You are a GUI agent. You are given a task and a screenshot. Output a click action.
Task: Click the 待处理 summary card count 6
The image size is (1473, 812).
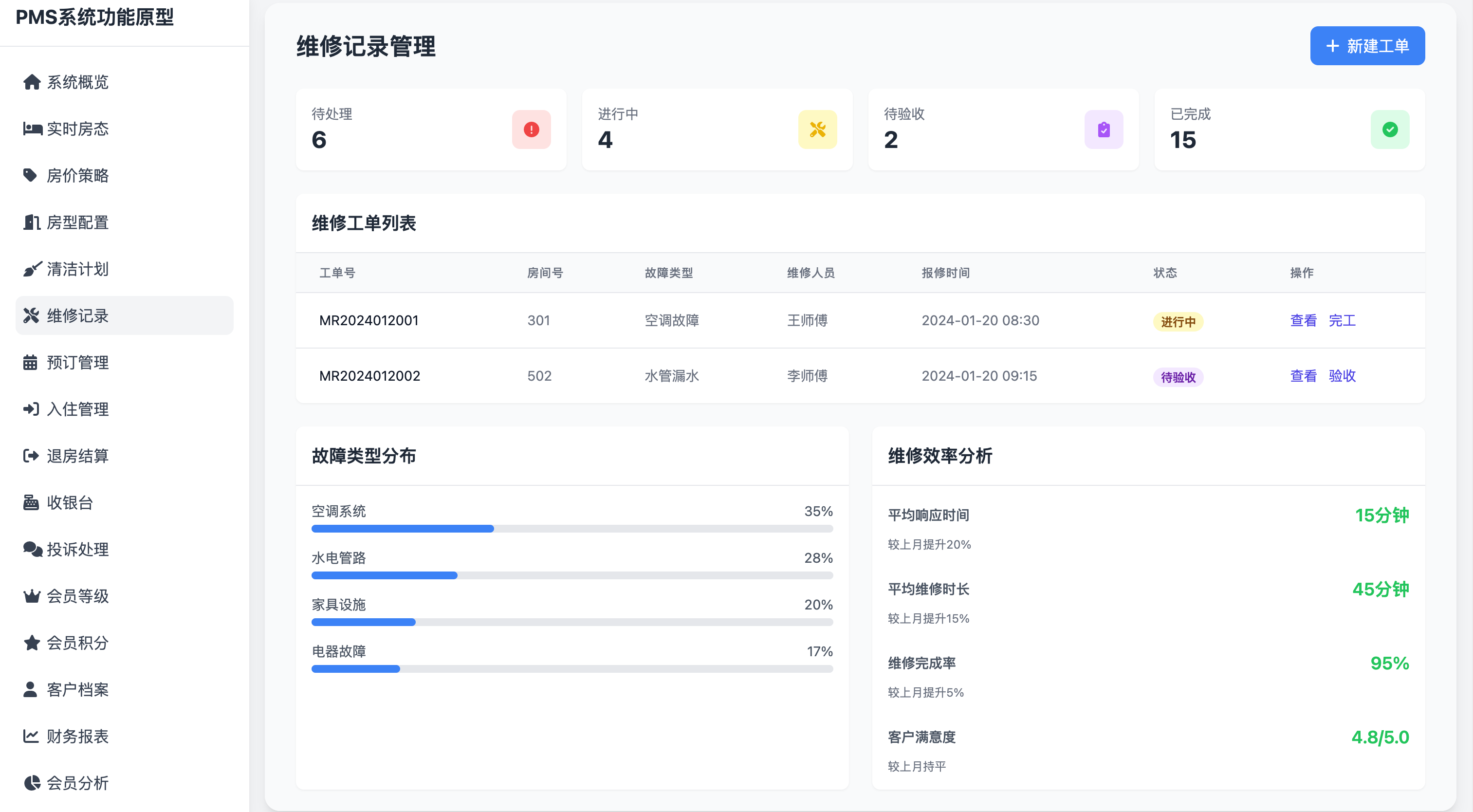point(319,140)
